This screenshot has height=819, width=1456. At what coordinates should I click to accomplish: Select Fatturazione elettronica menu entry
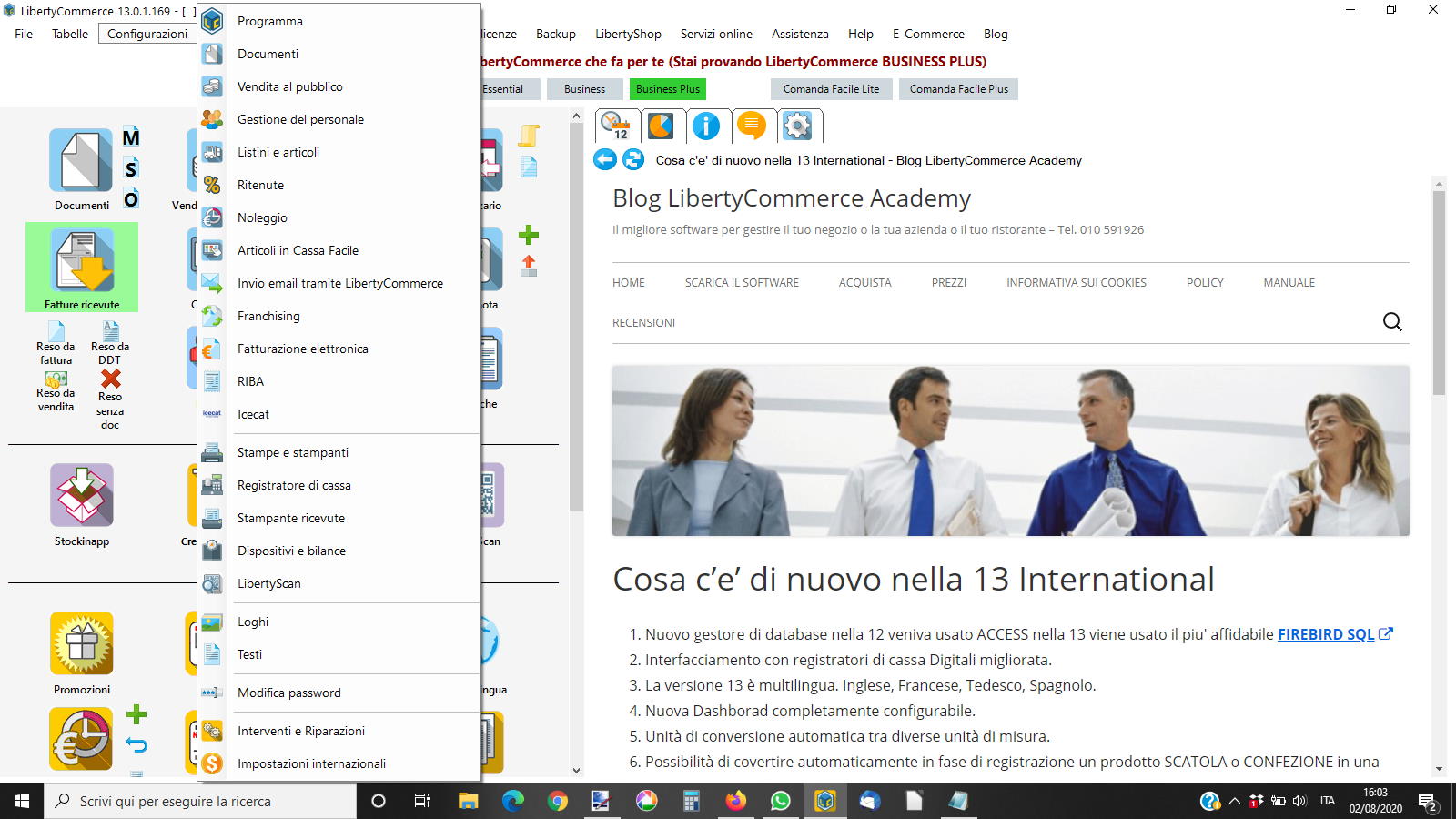pyautogui.click(x=339, y=349)
